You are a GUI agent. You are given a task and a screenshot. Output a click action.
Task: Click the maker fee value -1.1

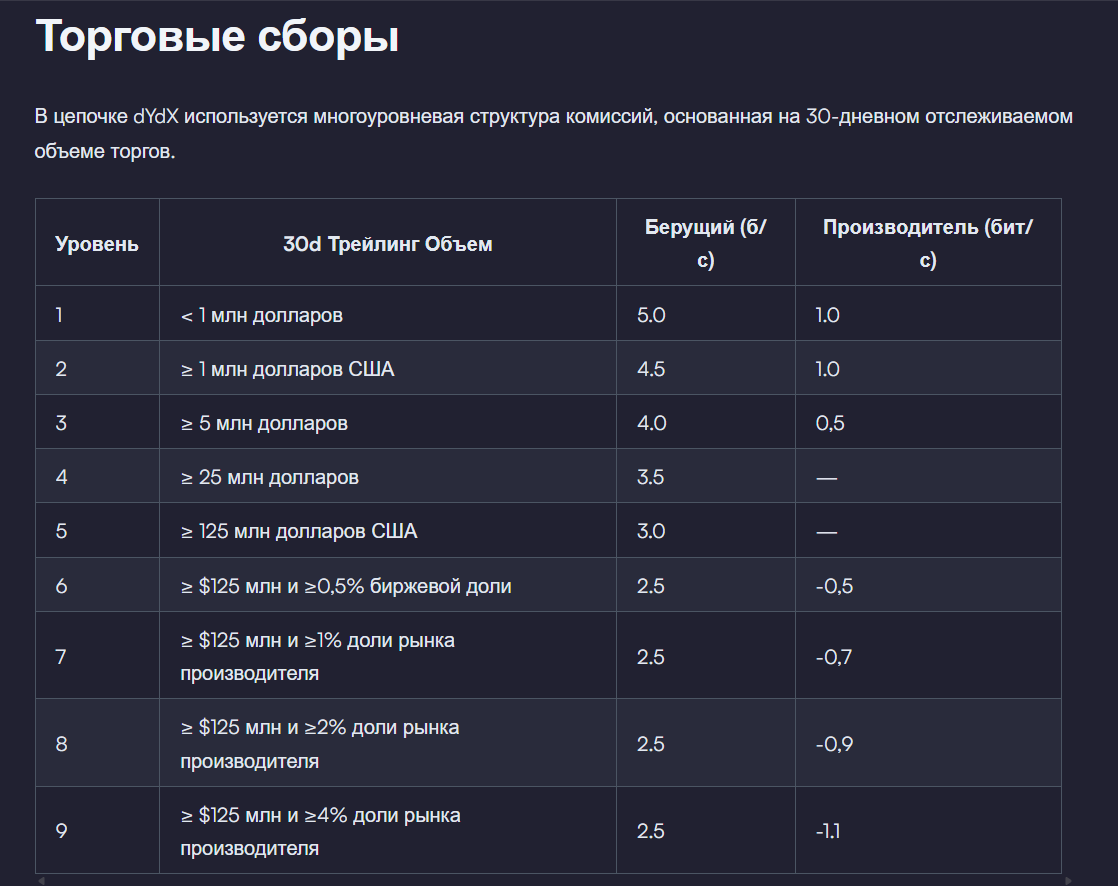tap(828, 831)
